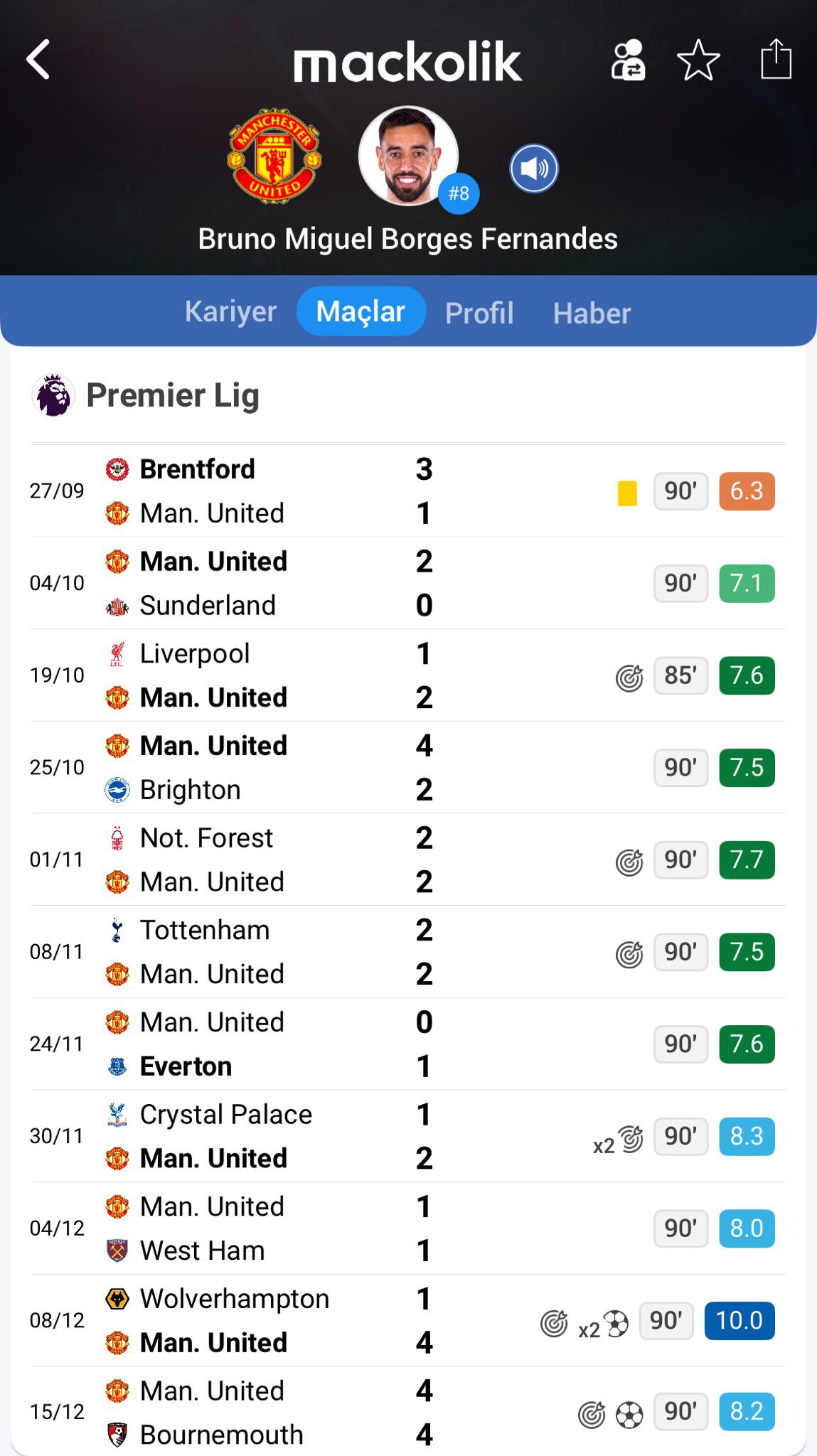This screenshot has width=817, height=1456.
Task: Tap Bruno Fernandes profile photo
Action: 407,155
